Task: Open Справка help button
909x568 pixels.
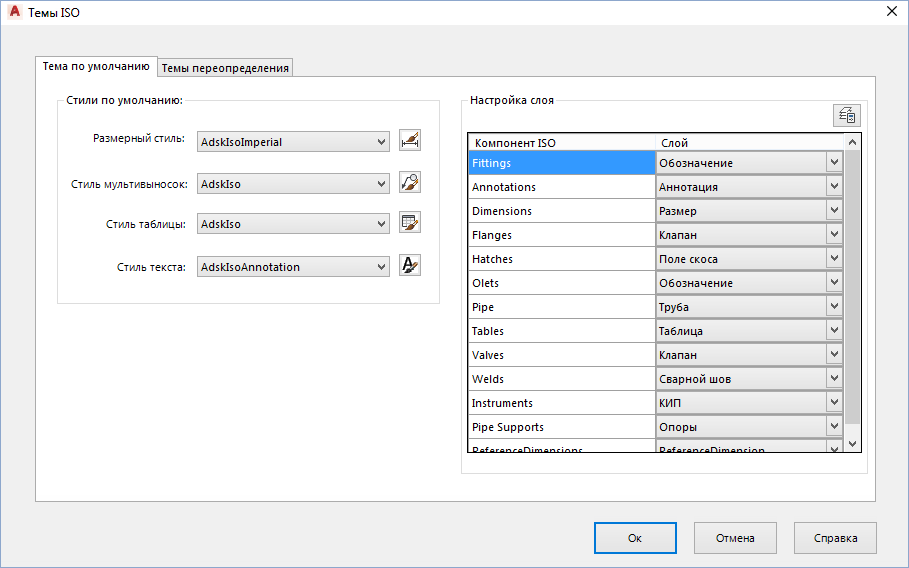Action: (835, 538)
